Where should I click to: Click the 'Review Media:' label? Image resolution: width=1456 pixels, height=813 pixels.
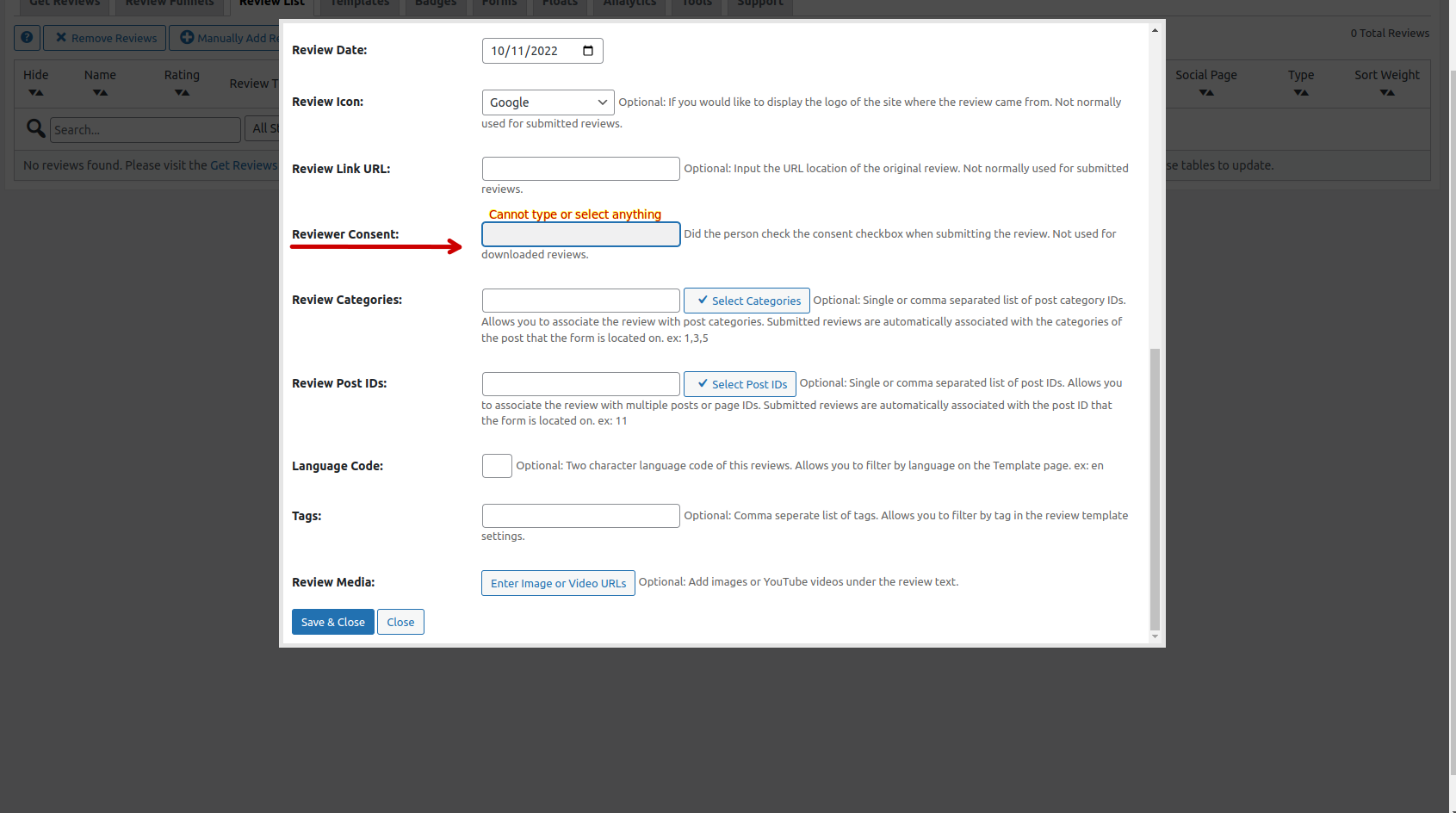pos(333,582)
